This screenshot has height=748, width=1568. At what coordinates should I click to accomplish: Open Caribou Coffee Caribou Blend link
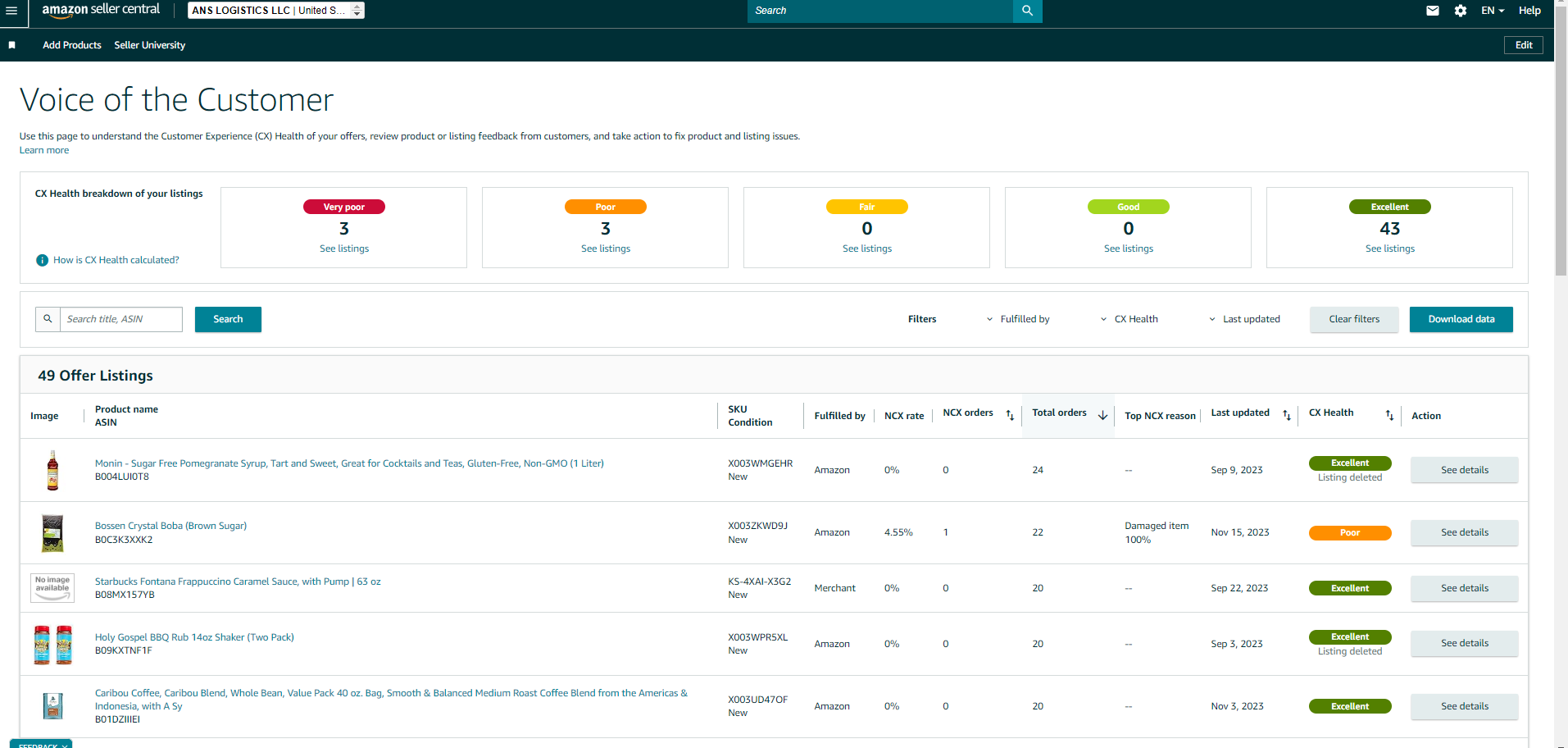[391, 700]
